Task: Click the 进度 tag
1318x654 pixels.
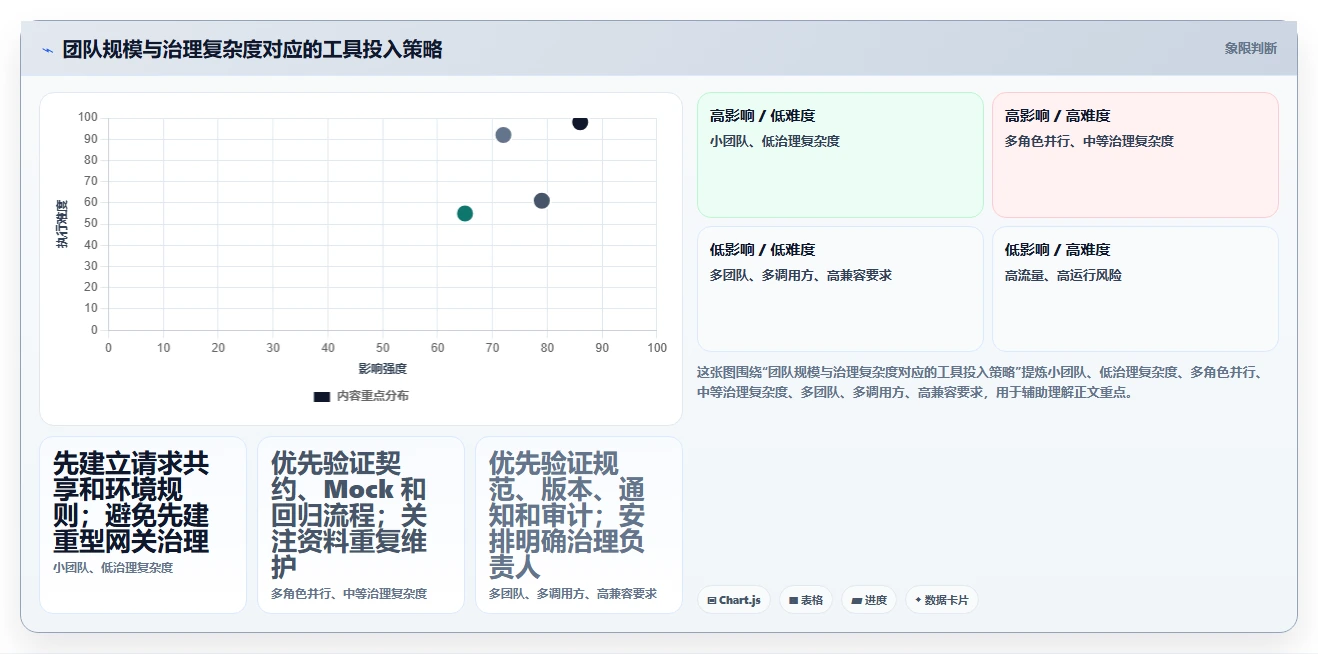Action: (869, 600)
